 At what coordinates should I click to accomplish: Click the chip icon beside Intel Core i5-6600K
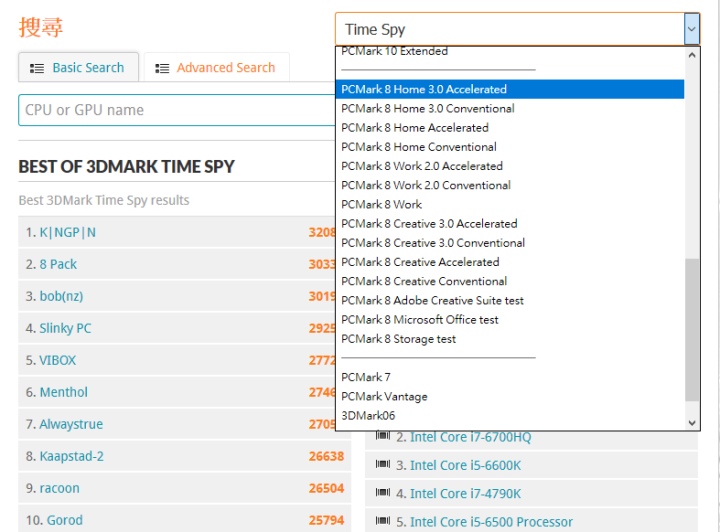[382, 465]
